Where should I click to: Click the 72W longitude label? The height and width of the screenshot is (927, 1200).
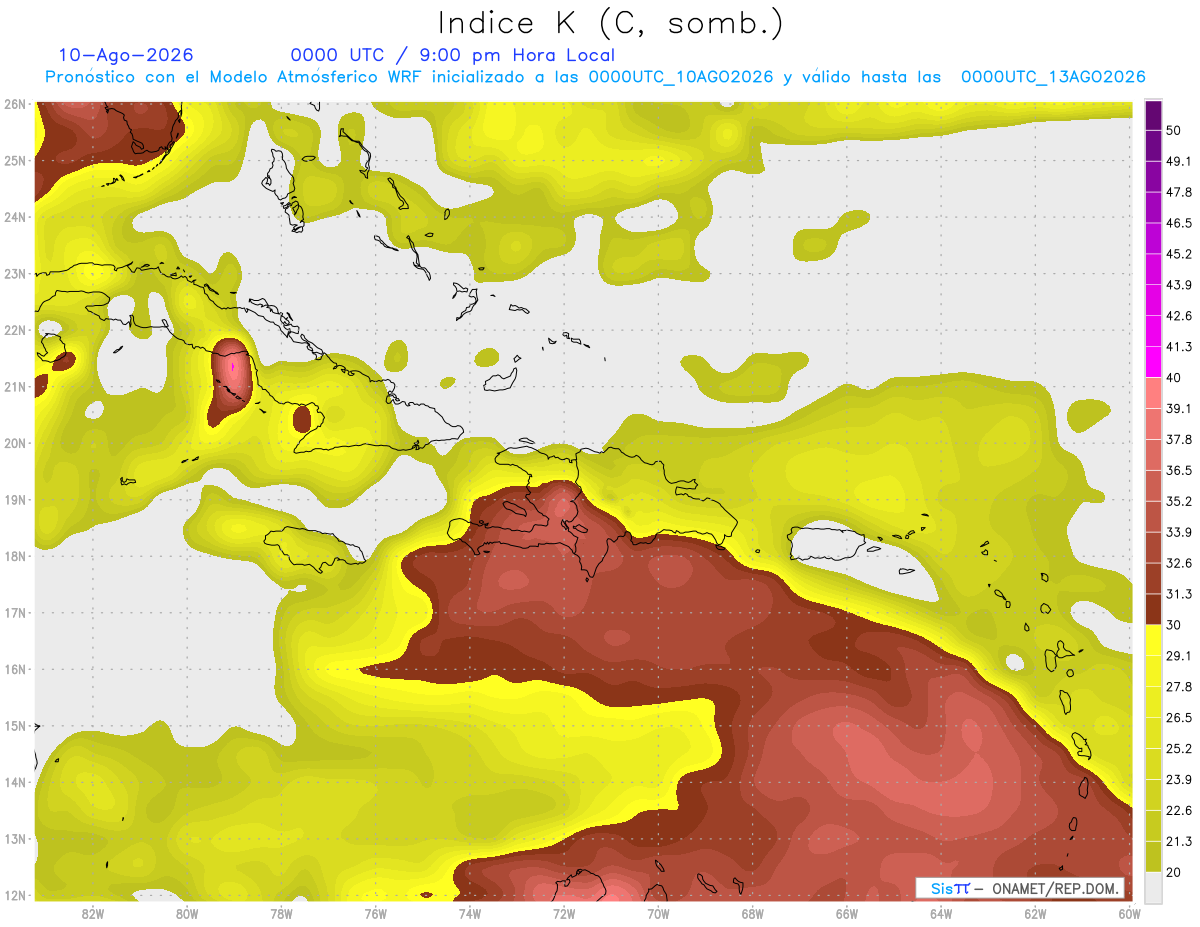[x=564, y=914]
